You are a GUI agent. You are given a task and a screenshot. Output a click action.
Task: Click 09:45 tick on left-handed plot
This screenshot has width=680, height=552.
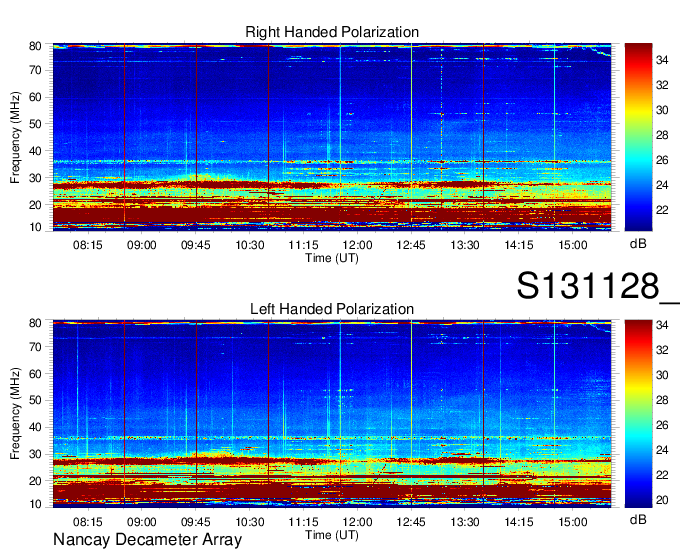click(x=196, y=522)
